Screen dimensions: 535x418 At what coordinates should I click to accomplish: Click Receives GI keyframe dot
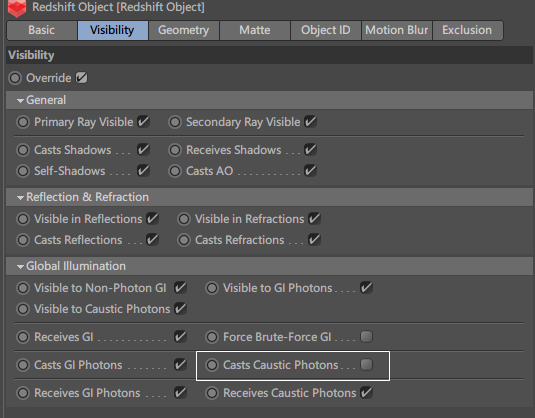(x=23, y=337)
